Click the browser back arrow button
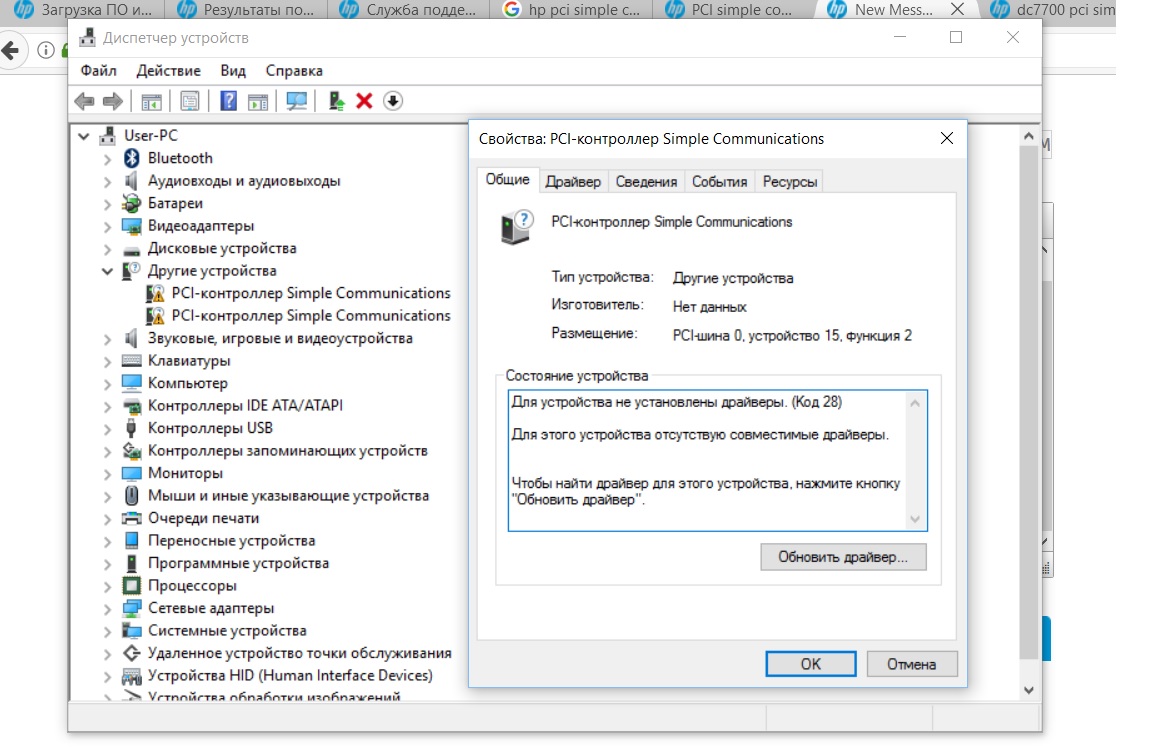Screen dimensions: 1152x747 click(10, 51)
